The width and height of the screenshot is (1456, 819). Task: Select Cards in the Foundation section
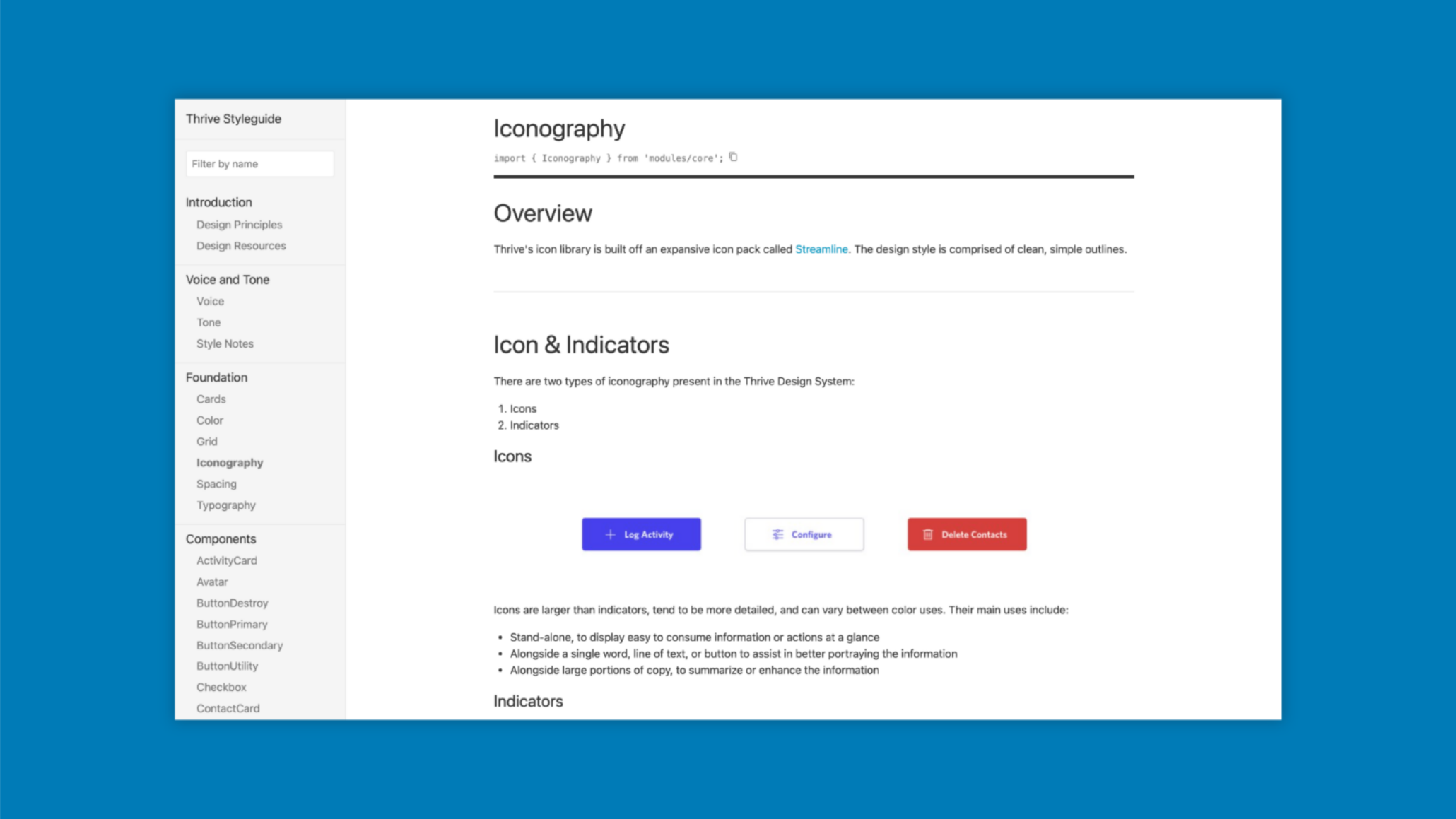click(211, 398)
